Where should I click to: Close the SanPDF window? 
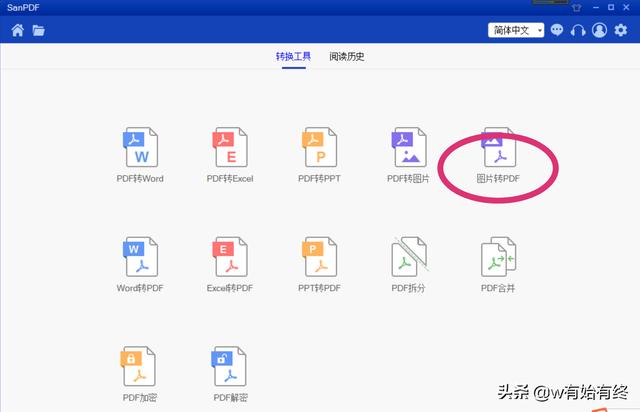tap(626, 7)
